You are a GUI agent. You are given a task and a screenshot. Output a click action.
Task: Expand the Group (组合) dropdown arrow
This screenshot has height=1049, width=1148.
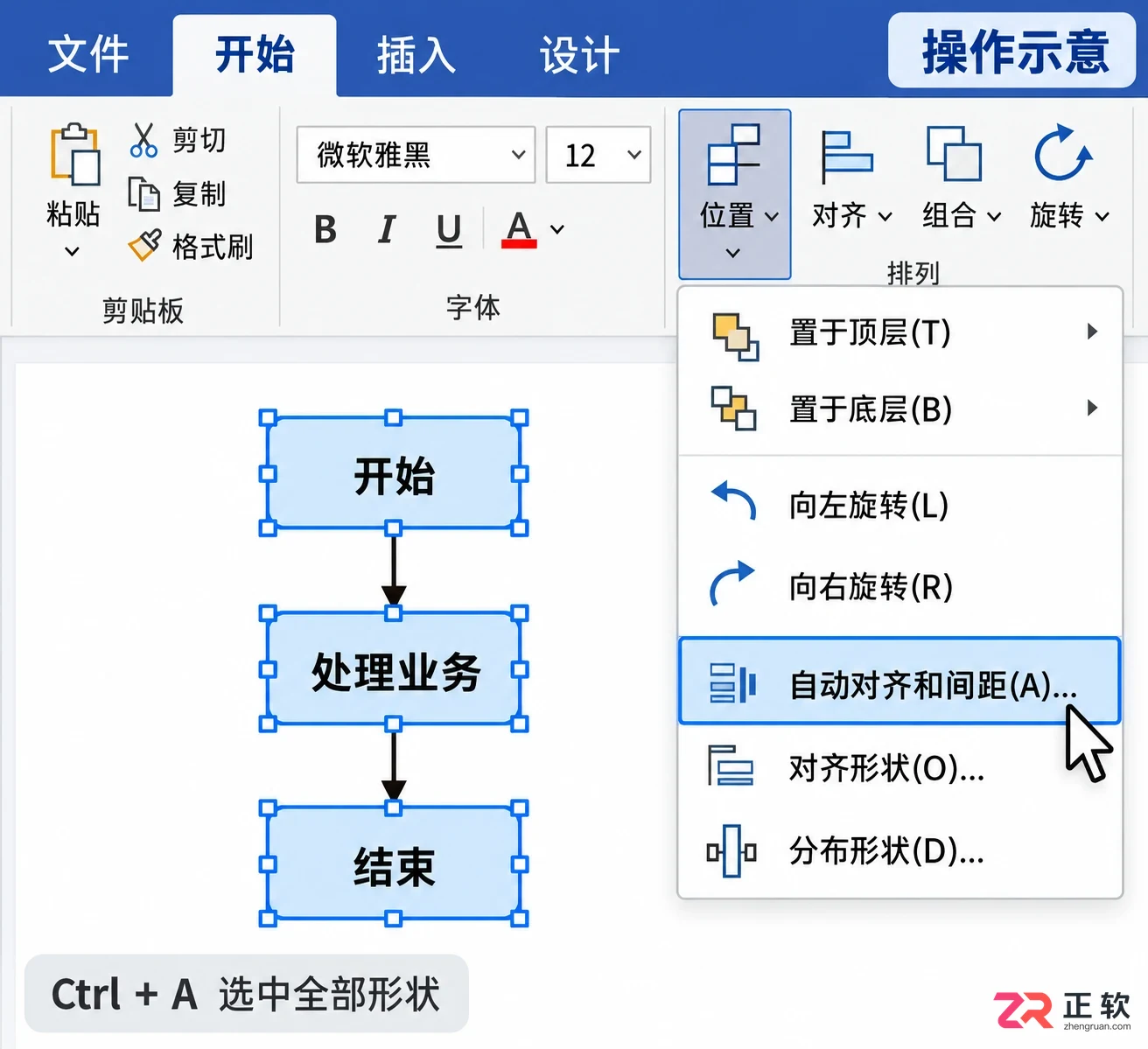click(x=994, y=216)
